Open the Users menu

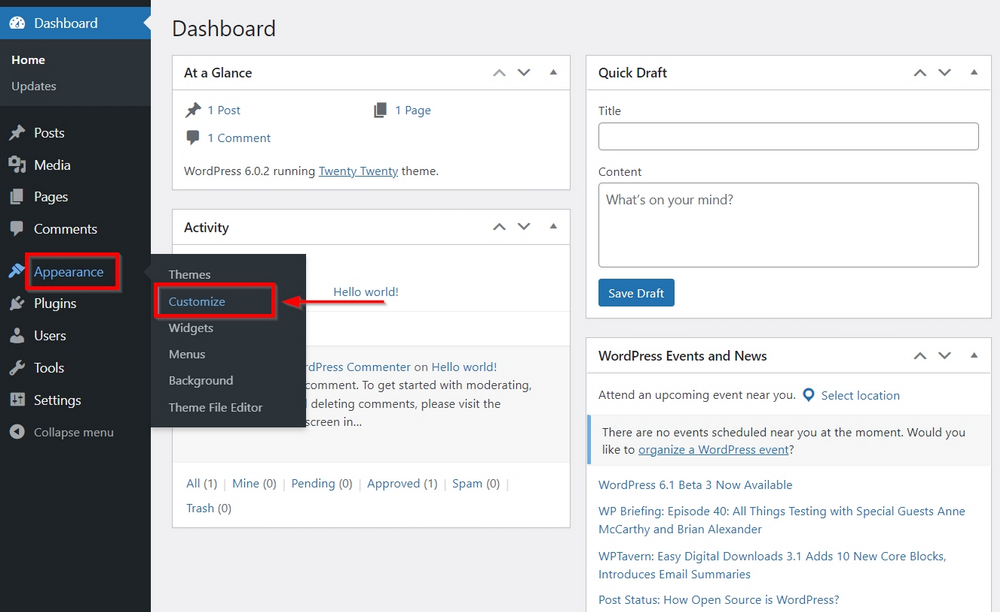click(50, 335)
